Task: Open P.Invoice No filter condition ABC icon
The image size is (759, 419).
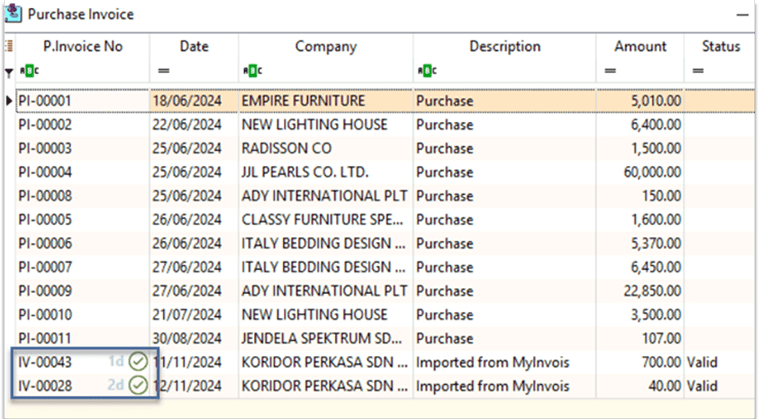Action: [x=29, y=71]
